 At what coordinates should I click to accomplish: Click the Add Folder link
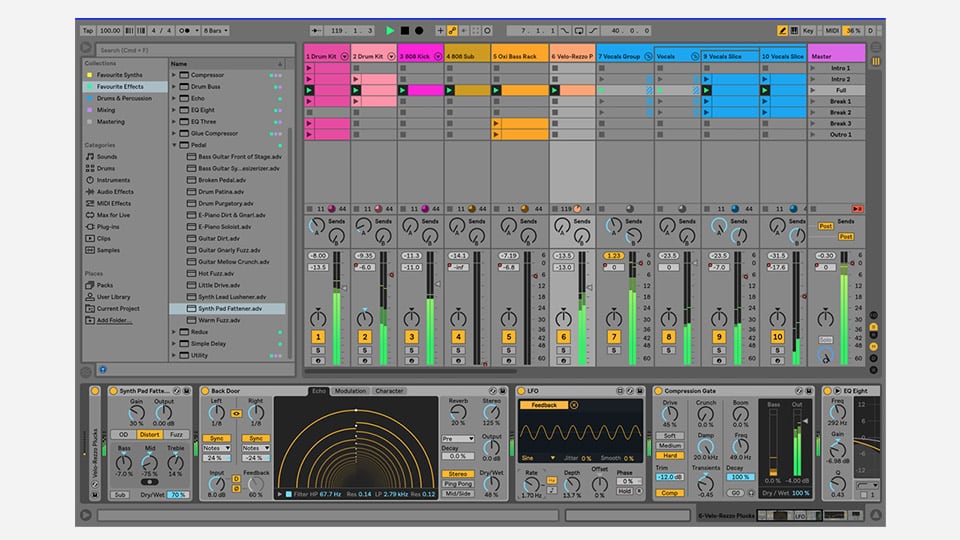click(x=113, y=320)
